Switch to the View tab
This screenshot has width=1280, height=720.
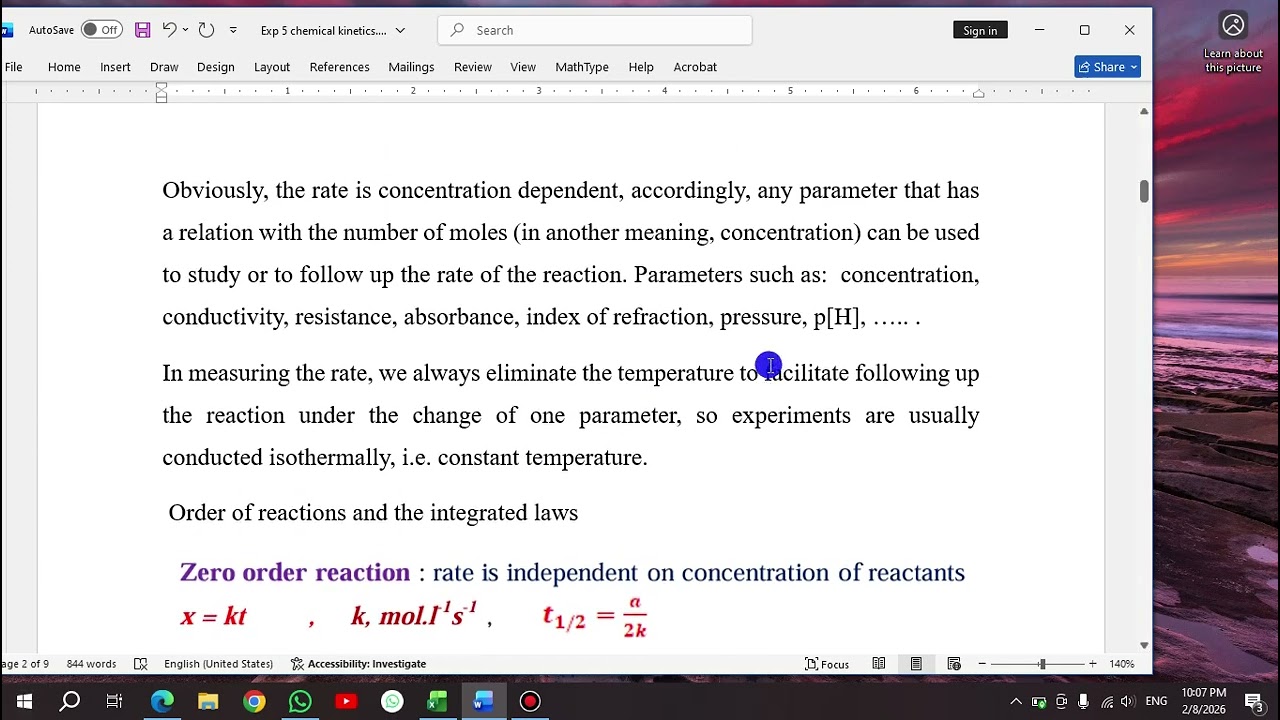point(523,67)
